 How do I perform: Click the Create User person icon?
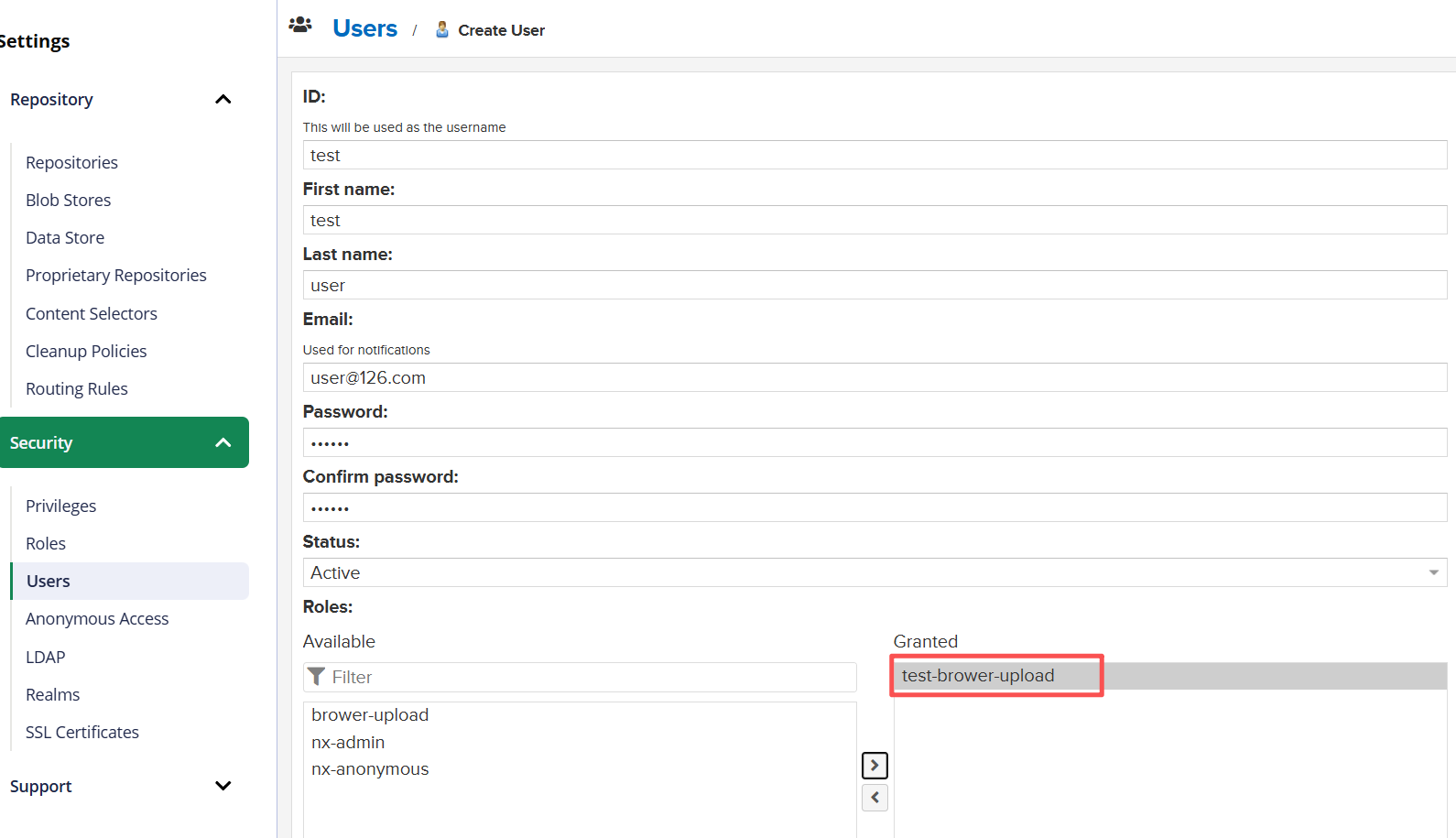(x=442, y=29)
